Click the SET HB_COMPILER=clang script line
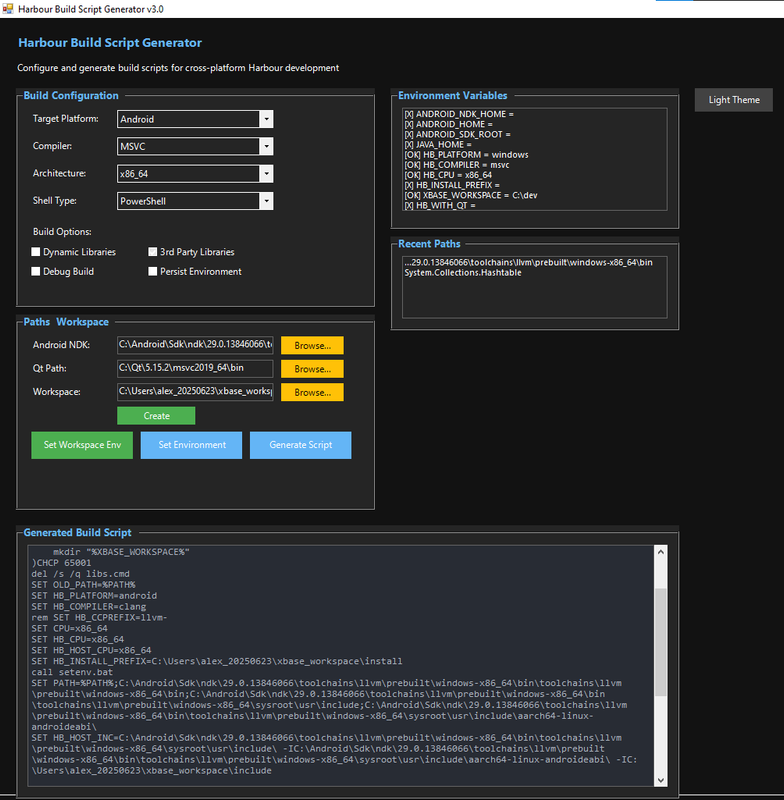The height and width of the screenshot is (800, 784). click(89, 607)
